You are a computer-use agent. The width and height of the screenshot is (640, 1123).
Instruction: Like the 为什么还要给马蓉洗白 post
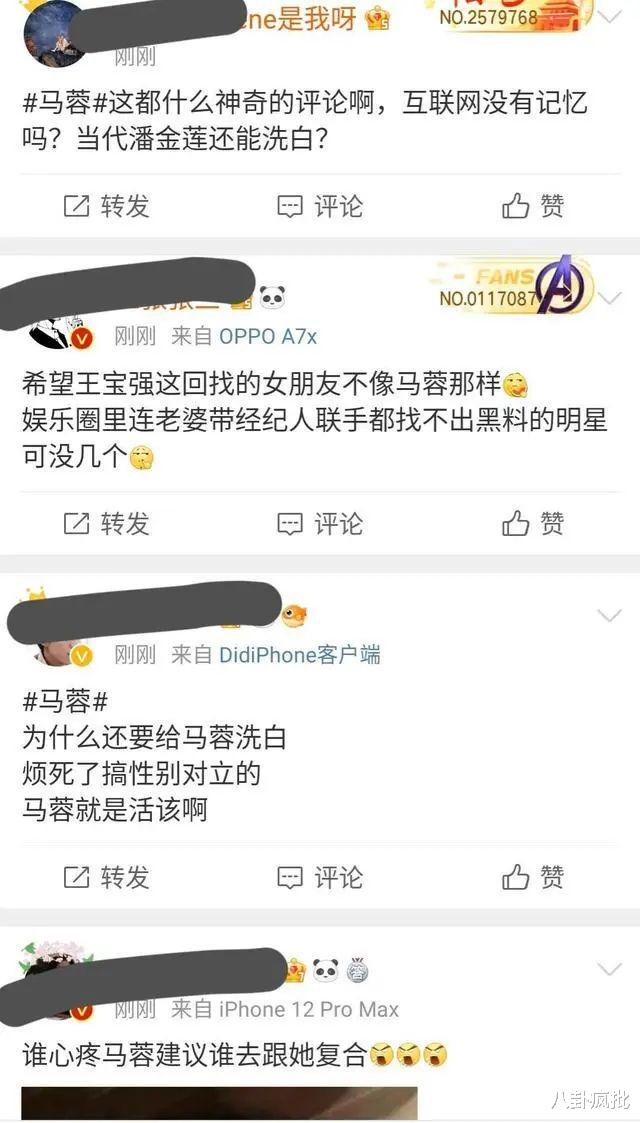click(533, 877)
